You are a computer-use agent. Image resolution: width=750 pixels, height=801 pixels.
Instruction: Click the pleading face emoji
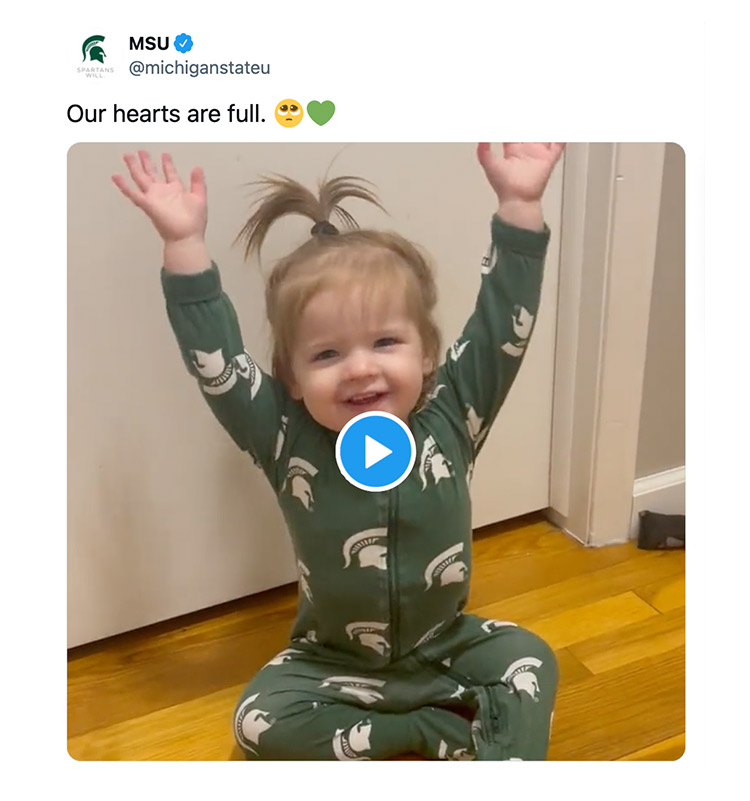point(288,114)
